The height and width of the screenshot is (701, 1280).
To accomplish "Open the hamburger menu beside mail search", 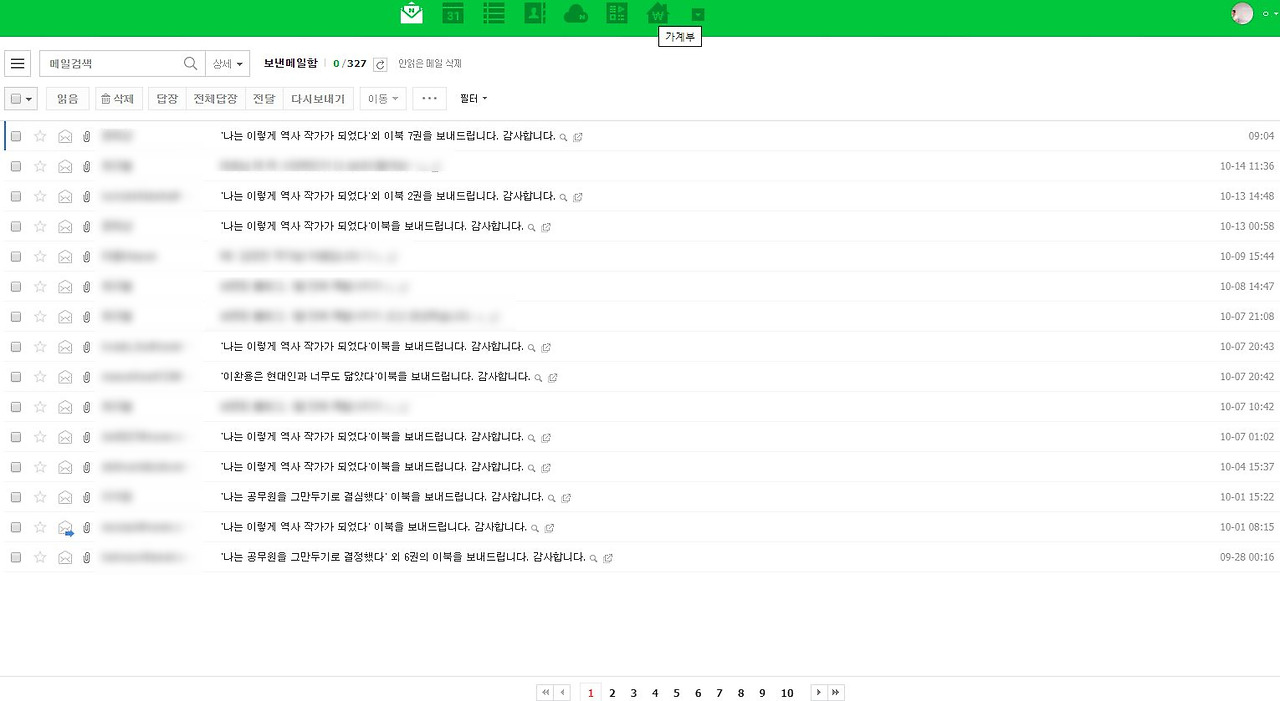I will pyautogui.click(x=17, y=63).
